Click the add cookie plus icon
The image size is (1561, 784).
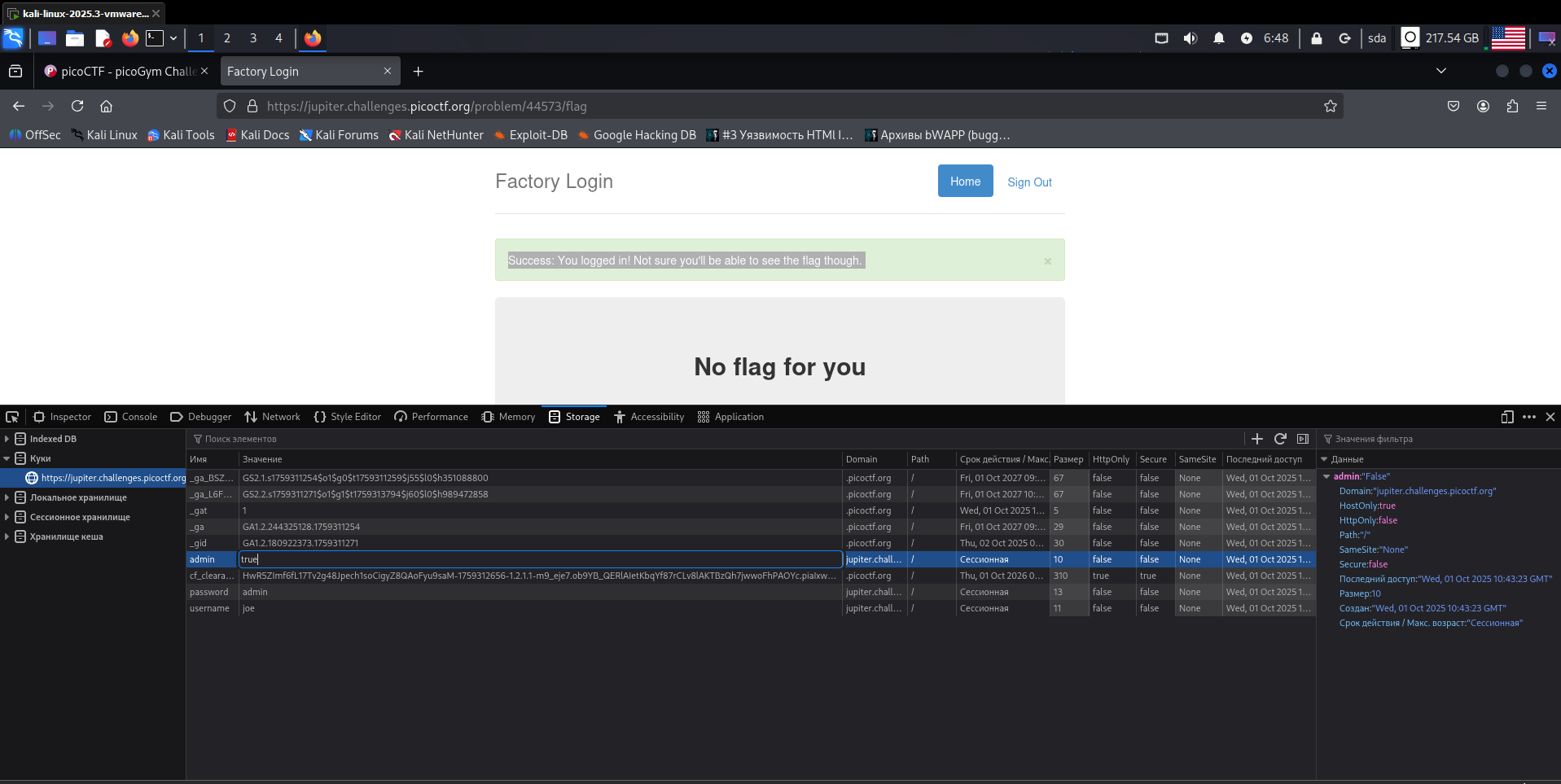click(1256, 439)
